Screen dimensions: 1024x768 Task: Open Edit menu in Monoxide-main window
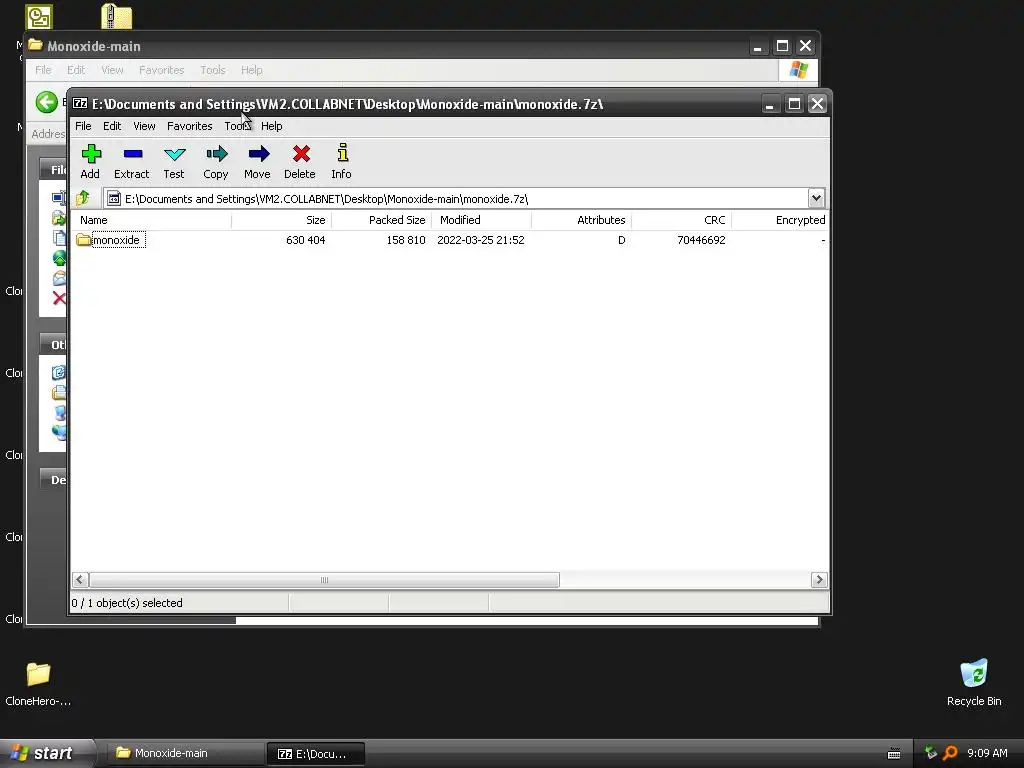tap(76, 70)
